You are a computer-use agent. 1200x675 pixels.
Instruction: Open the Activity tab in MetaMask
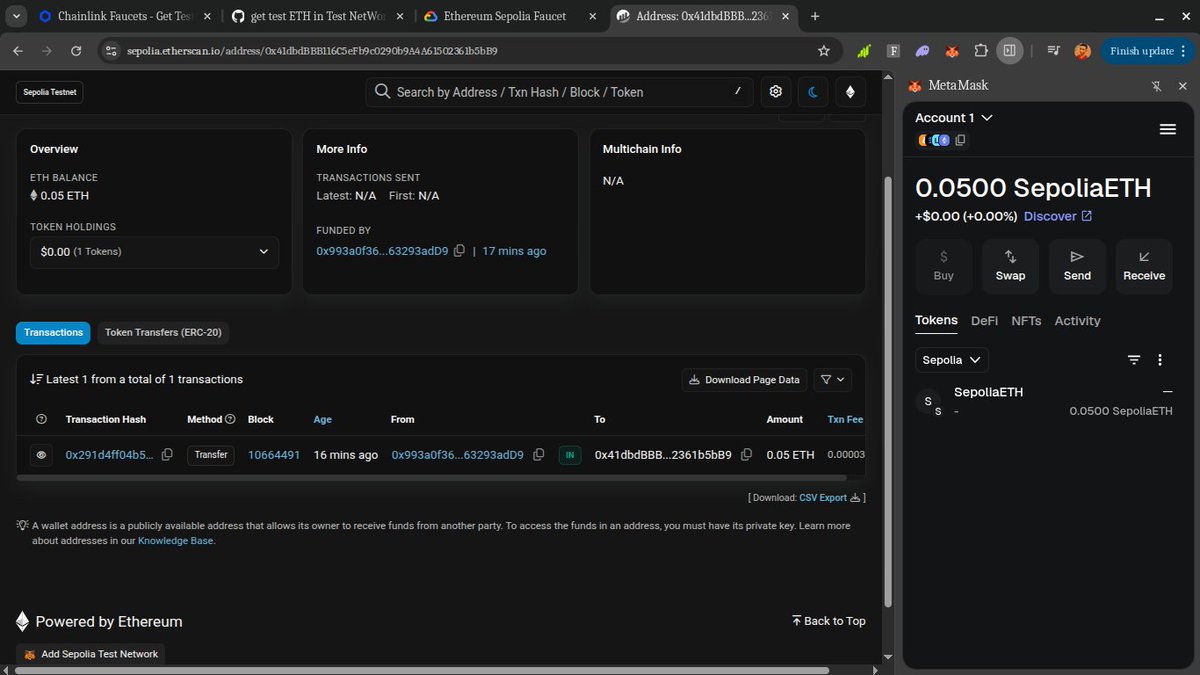pyautogui.click(x=1077, y=321)
